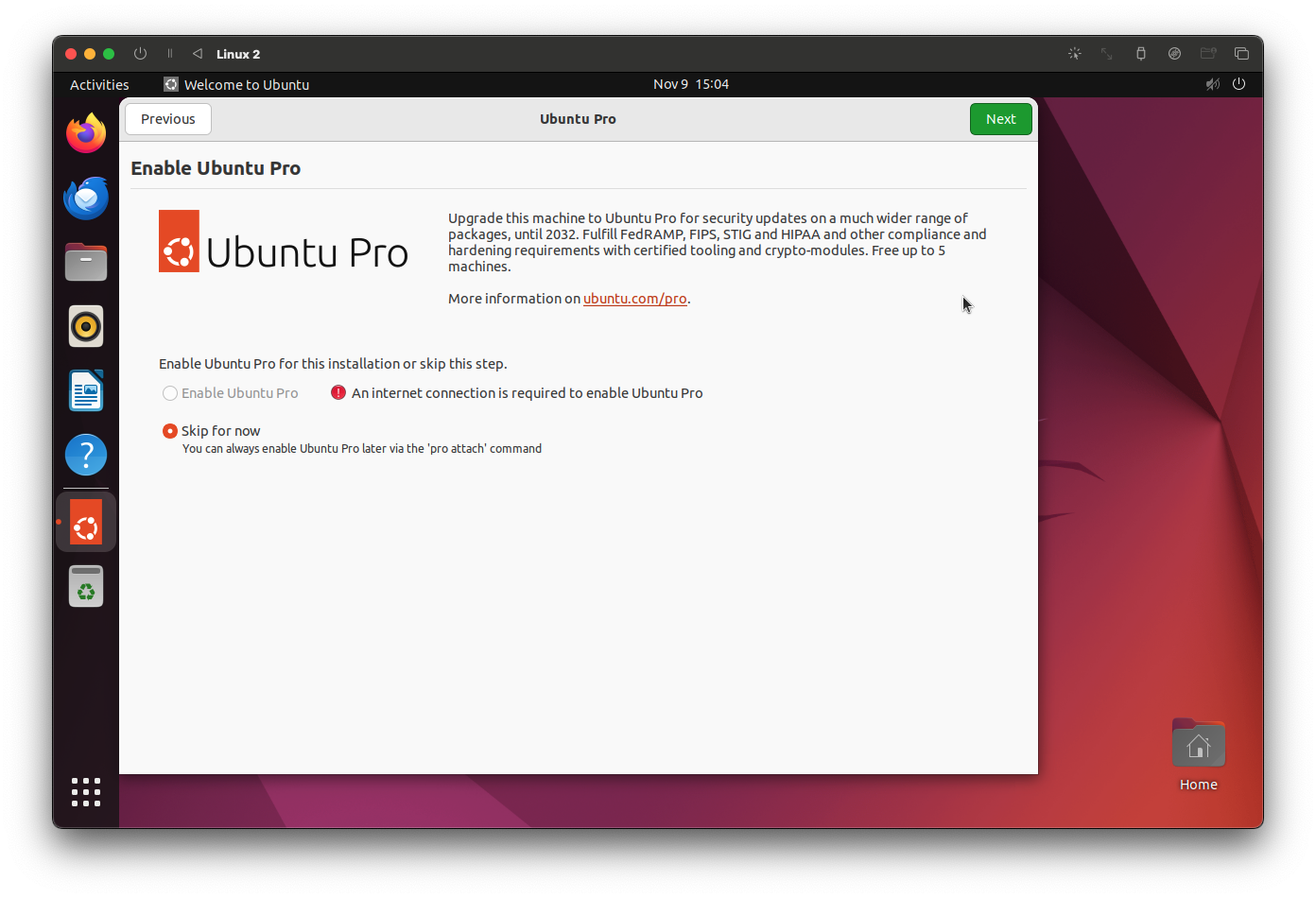1316x898 pixels.
Task: Click the green maximize button of the VM window
Action: 109,54
